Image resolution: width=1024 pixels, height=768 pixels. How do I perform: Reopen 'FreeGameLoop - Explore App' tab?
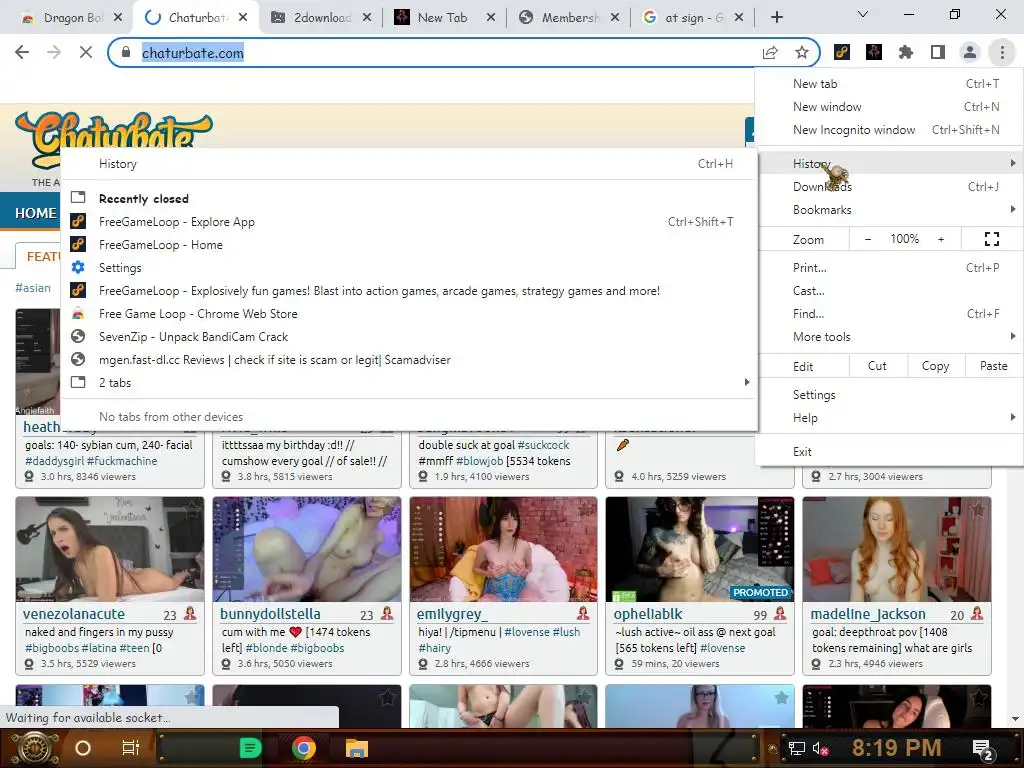[409, 222]
